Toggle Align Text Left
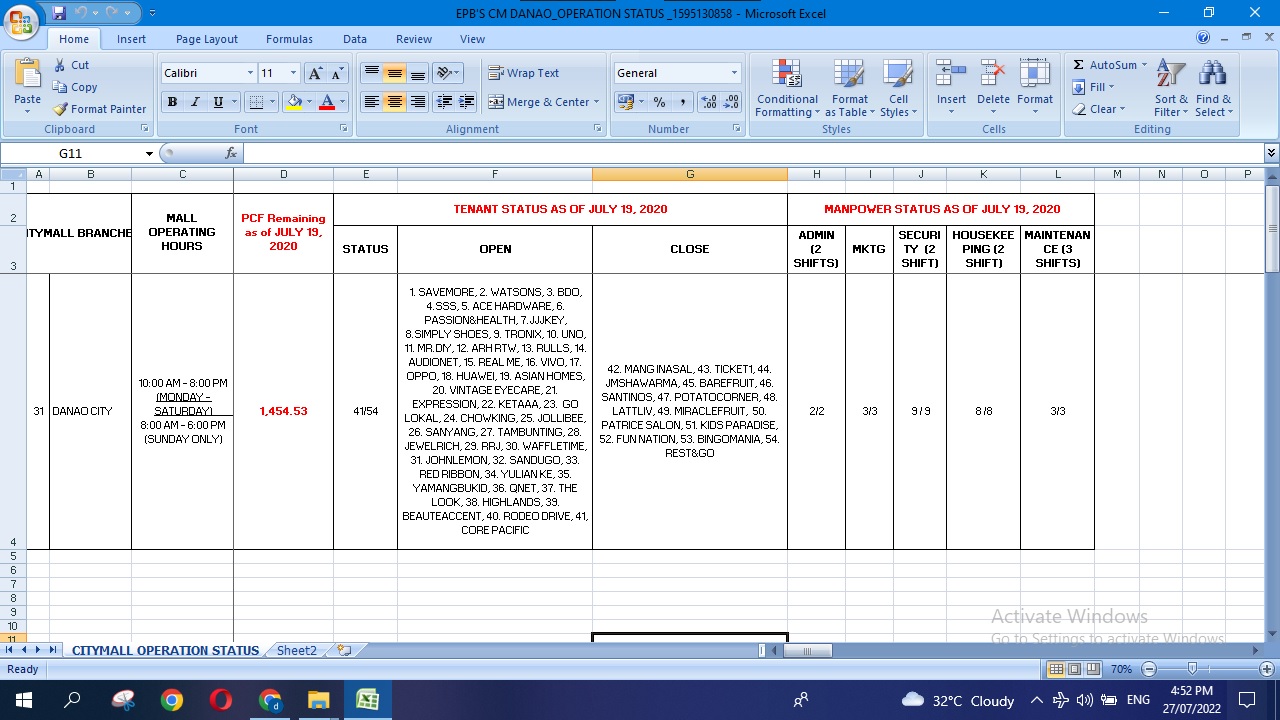This screenshot has height=720, width=1280. click(371, 102)
